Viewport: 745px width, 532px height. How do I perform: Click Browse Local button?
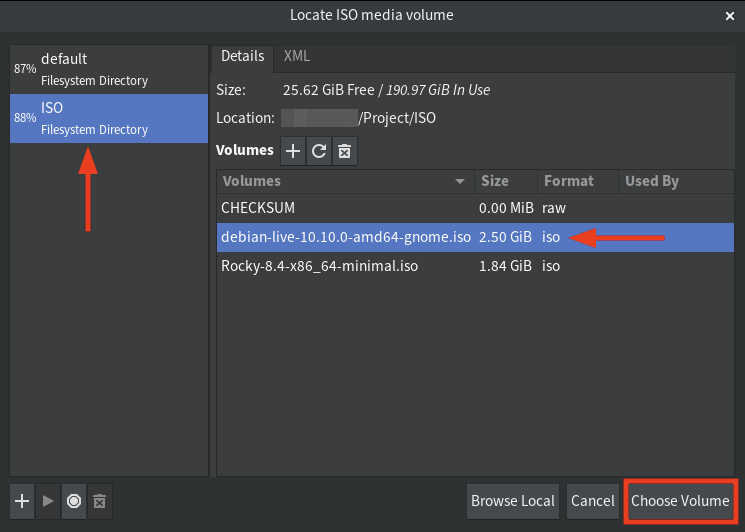click(x=513, y=501)
